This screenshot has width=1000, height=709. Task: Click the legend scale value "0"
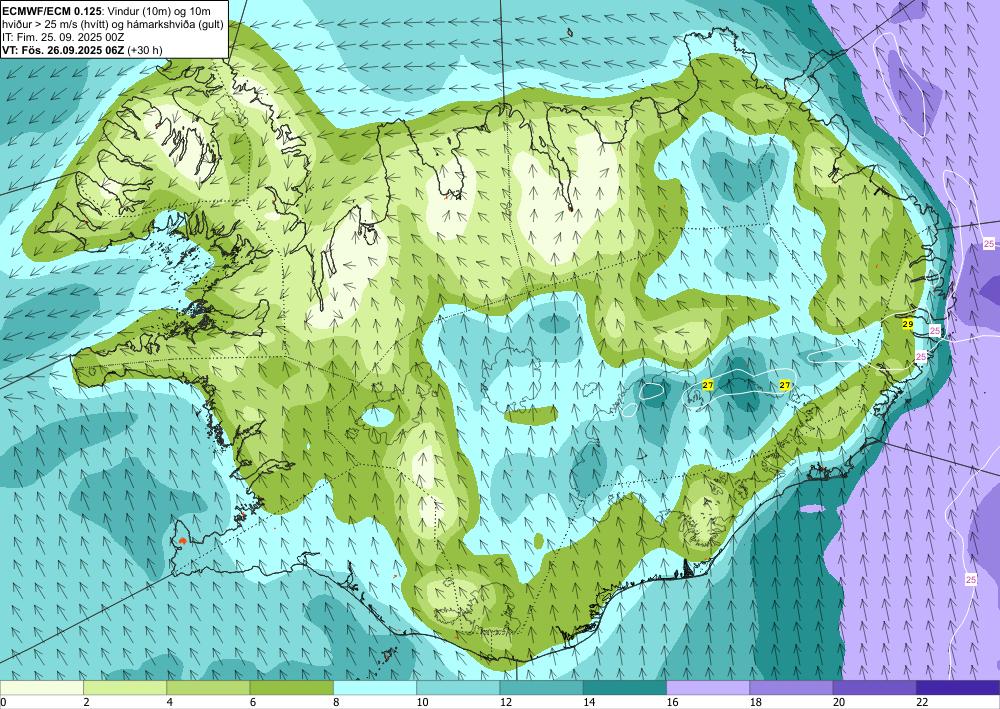(3, 702)
